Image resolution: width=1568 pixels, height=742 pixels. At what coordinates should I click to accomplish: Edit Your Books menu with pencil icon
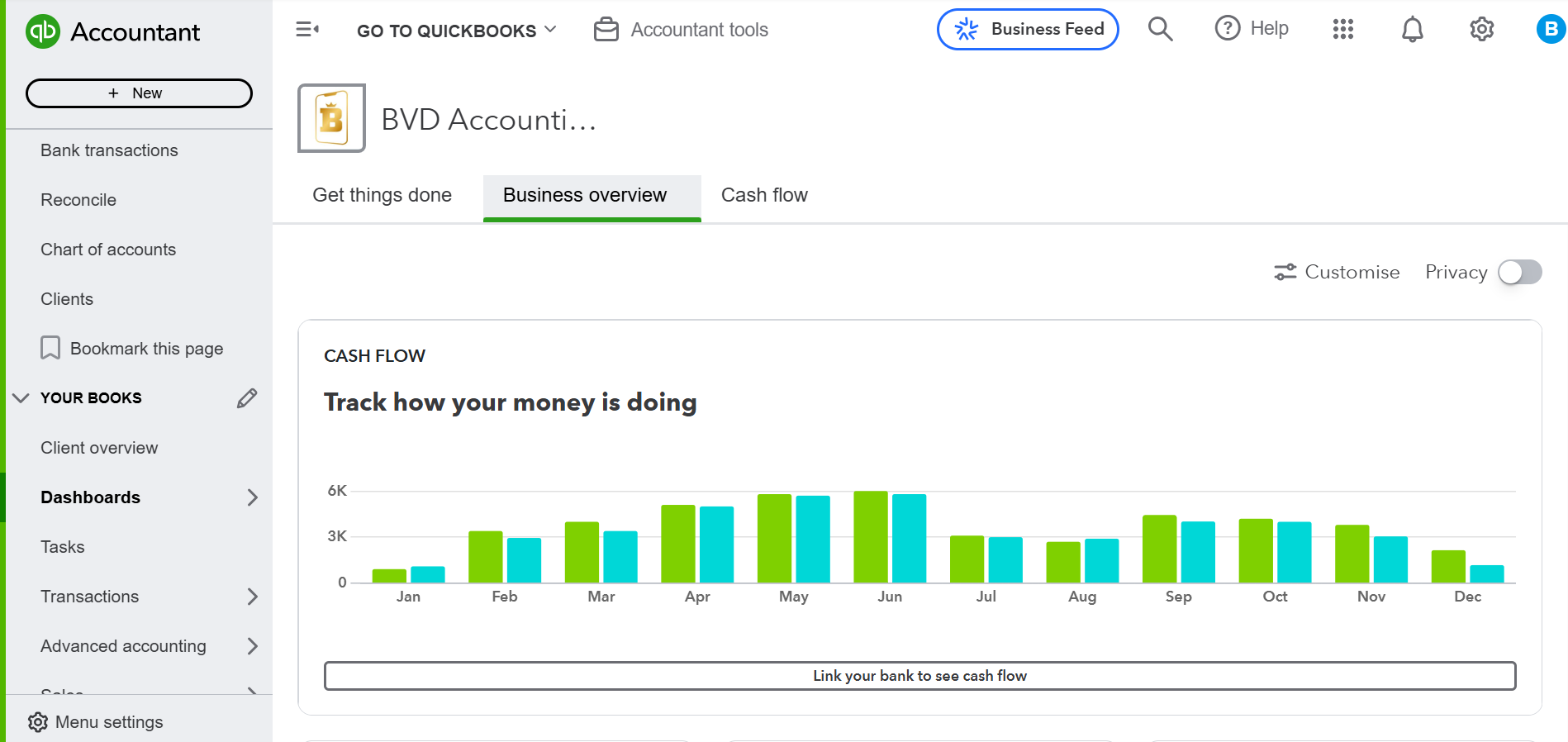[x=247, y=398]
